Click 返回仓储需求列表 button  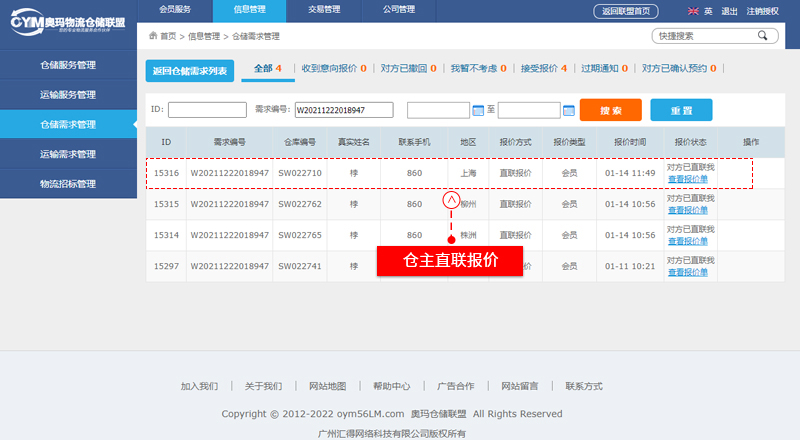point(190,70)
